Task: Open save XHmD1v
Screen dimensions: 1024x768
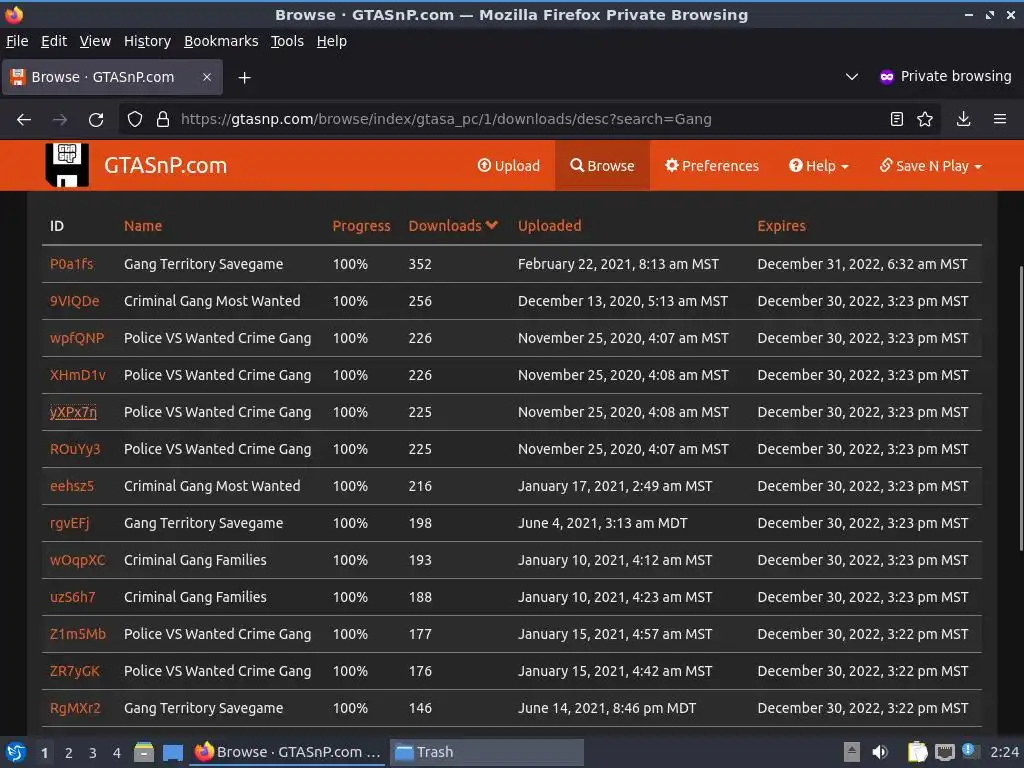Action: [x=78, y=375]
